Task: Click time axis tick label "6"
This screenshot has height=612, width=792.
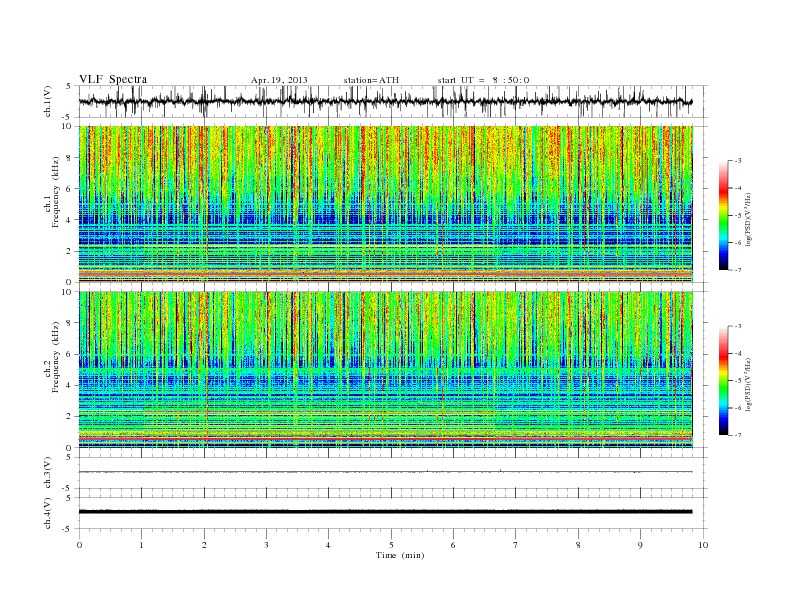Action: pyautogui.click(x=453, y=545)
